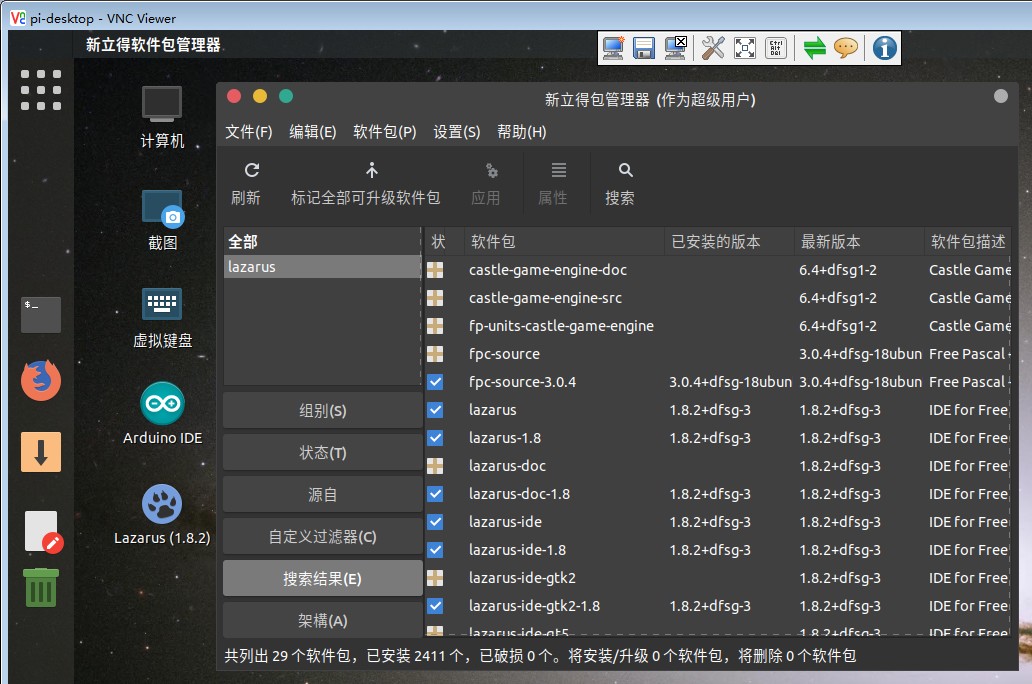Click the Apply (应用) gears icon
The image size is (1032, 684).
pos(492,171)
